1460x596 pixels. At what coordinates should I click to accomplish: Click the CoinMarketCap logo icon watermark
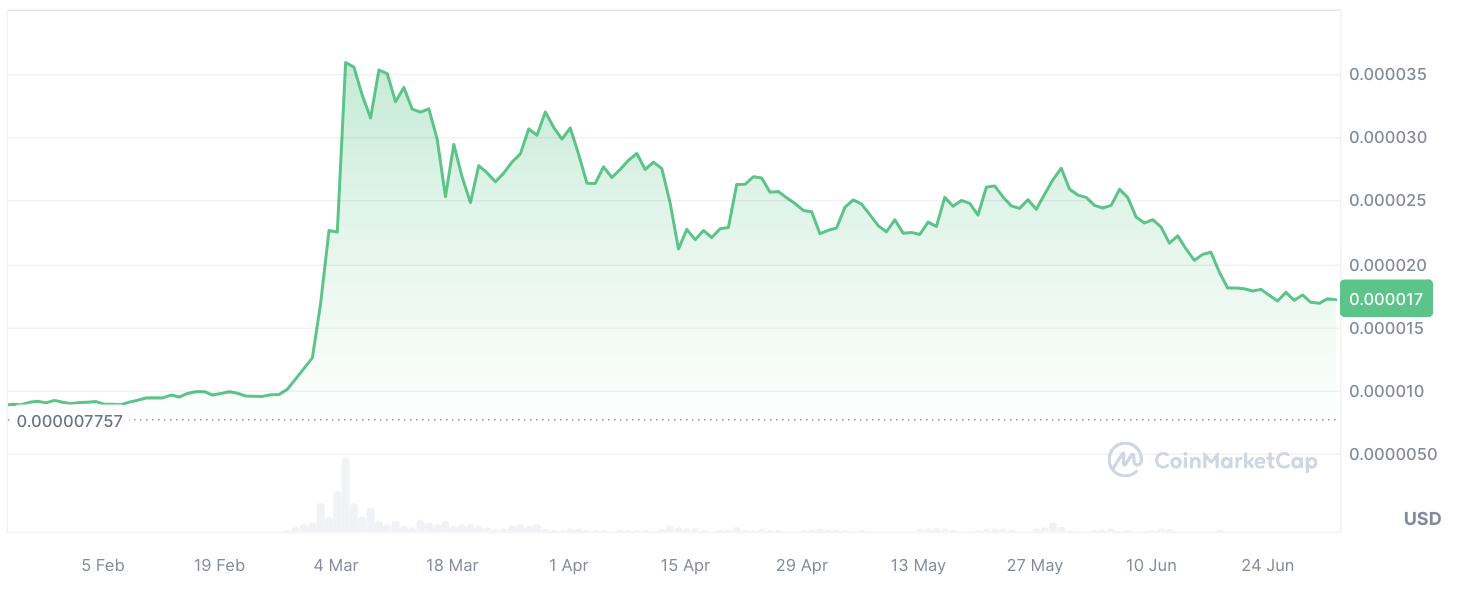pyautogui.click(x=1125, y=460)
